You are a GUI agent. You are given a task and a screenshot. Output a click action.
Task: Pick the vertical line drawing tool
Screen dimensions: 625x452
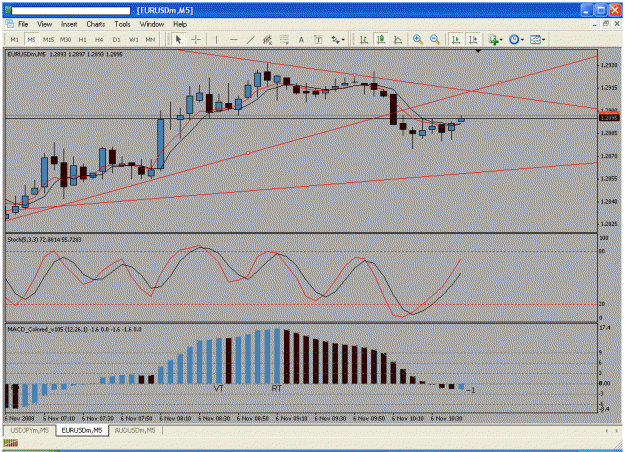click(216, 39)
